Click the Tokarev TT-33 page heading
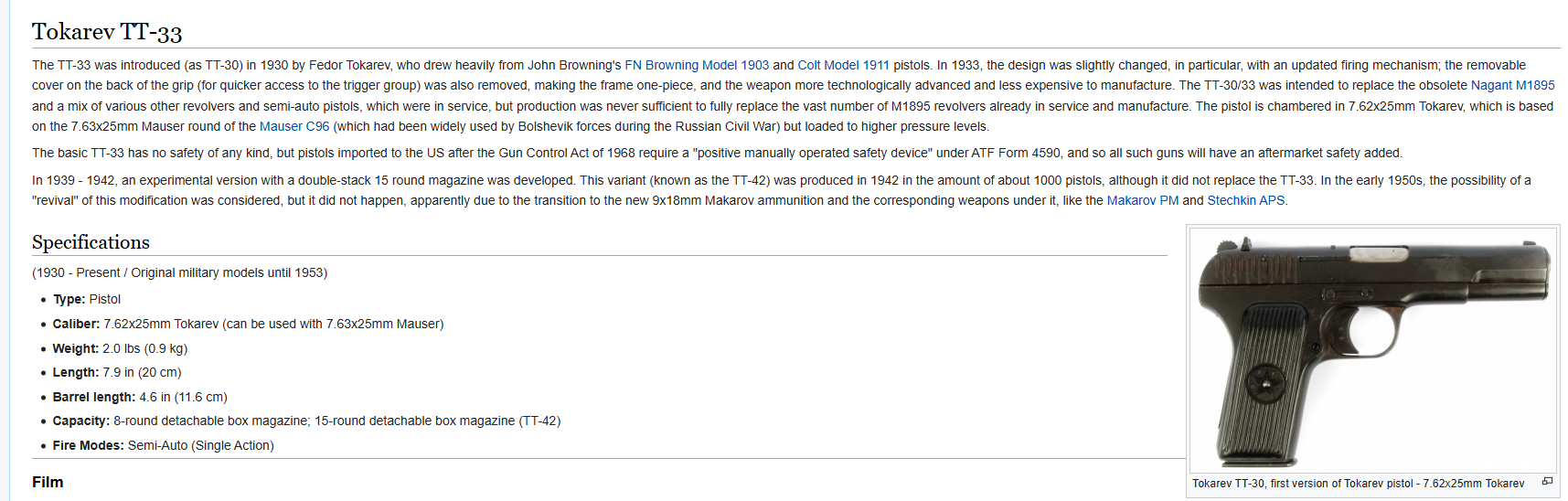Viewport: 1568px width, 501px height. tap(107, 32)
